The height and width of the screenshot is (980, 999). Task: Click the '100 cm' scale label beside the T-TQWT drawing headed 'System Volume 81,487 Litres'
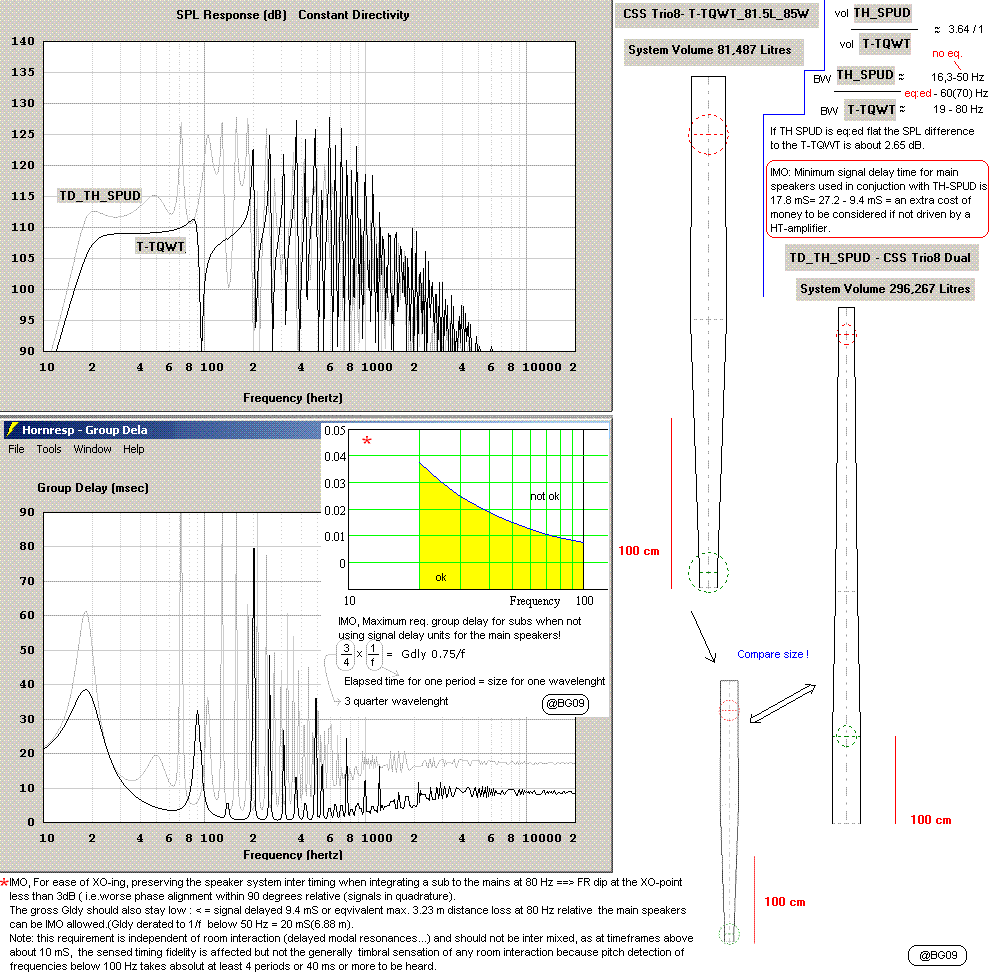pyautogui.click(x=638, y=551)
